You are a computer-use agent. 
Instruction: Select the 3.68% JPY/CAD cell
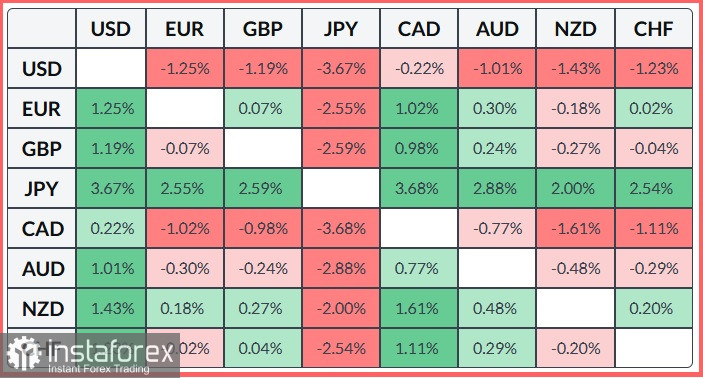pyautogui.click(x=419, y=188)
